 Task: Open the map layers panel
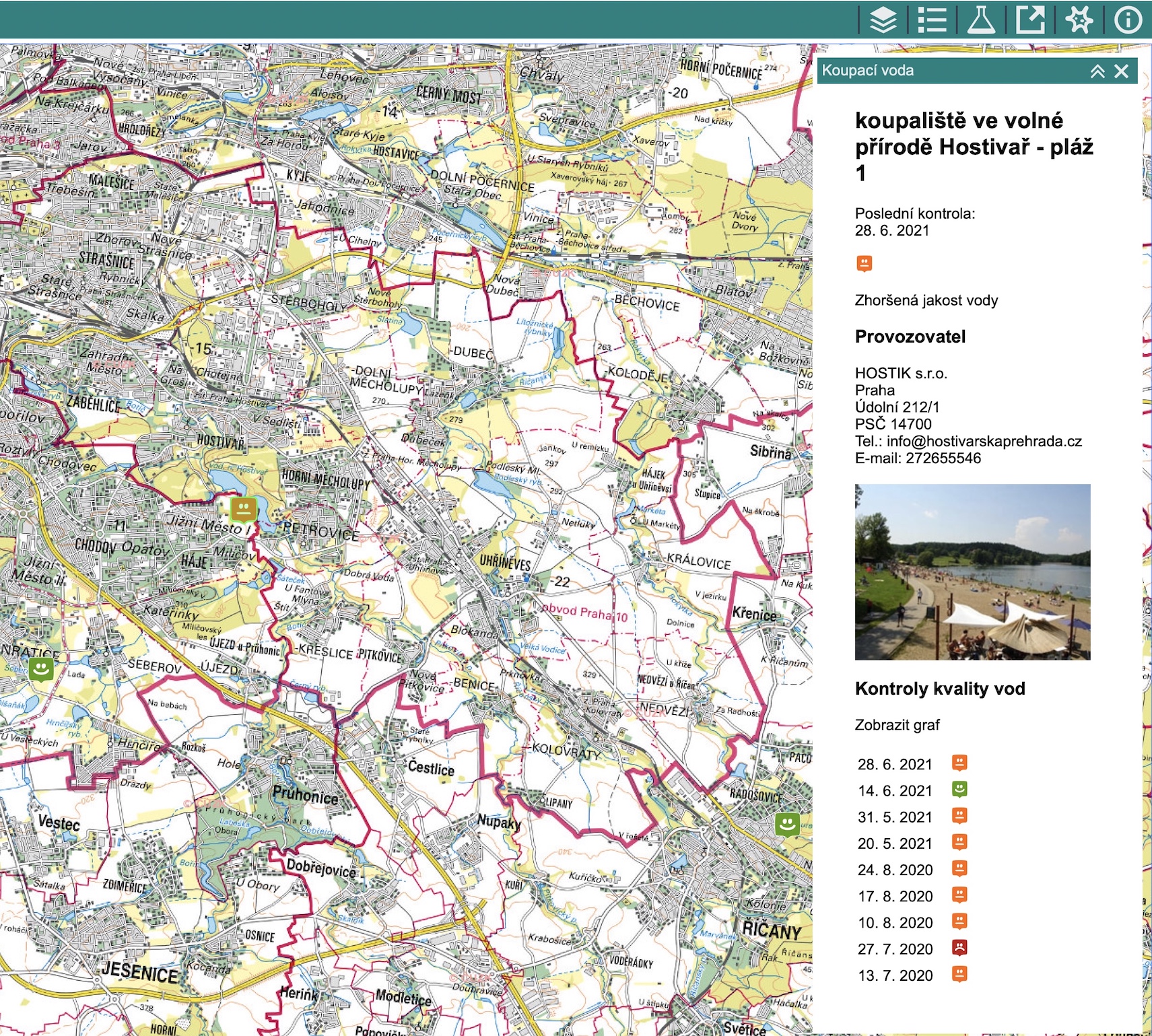pyautogui.click(x=883, y=20)
